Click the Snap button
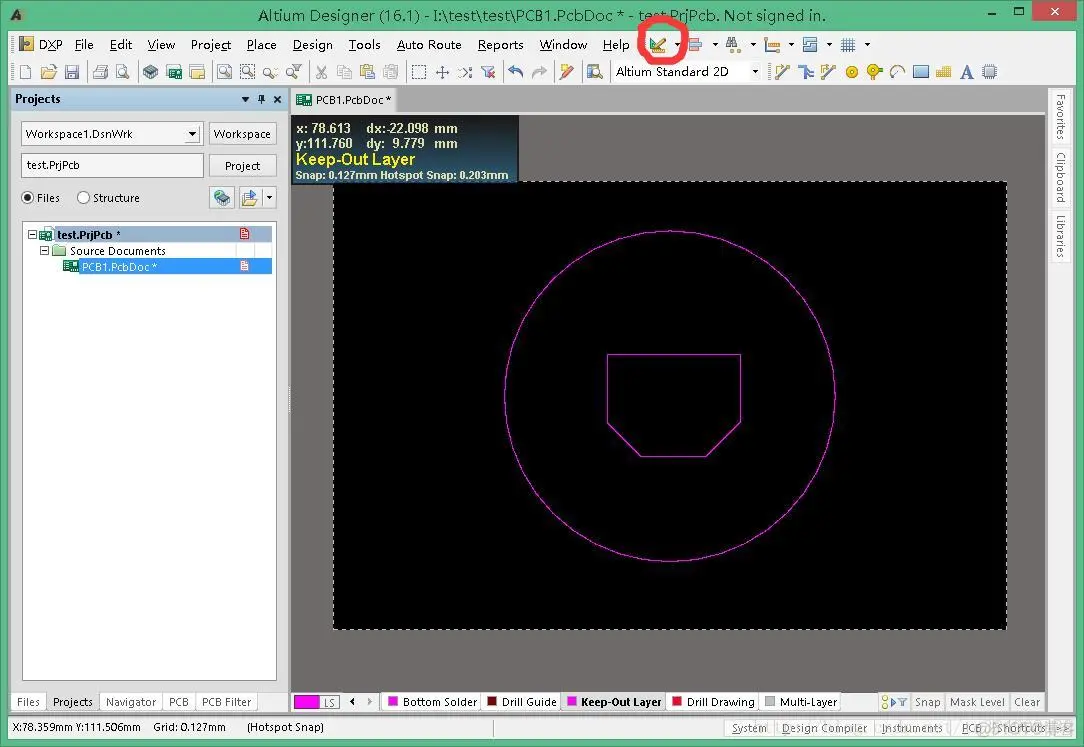 pyautogui.click(x=927, y=702)
